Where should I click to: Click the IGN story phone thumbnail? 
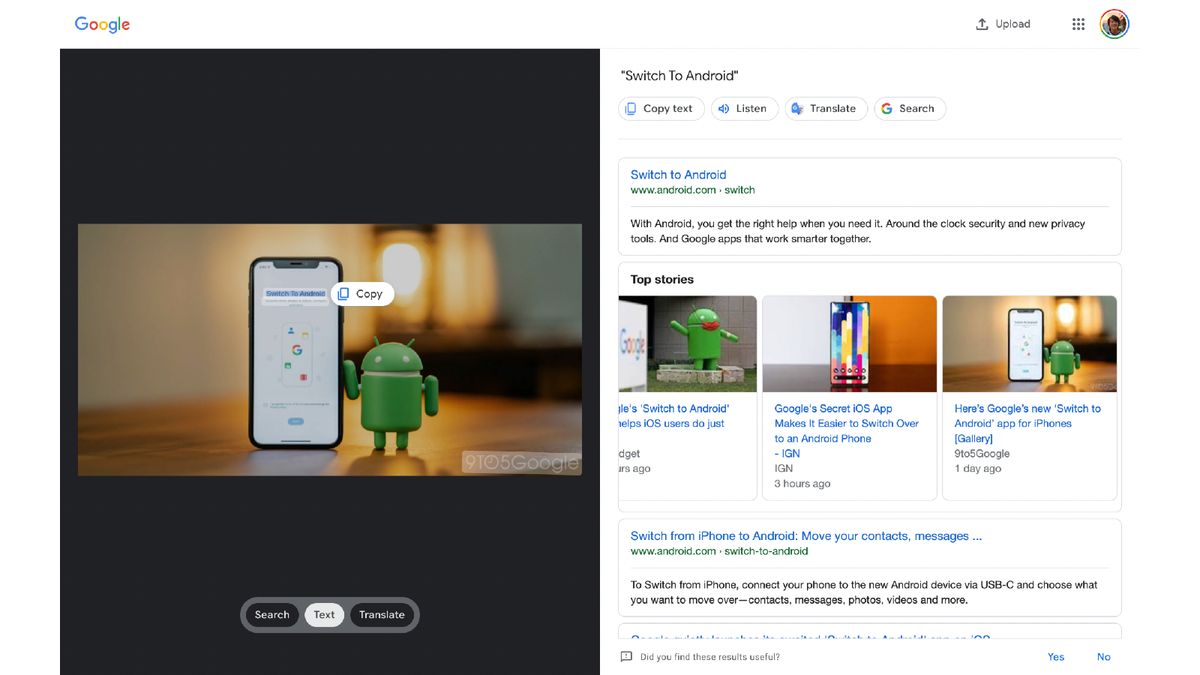[x=848, y=343]
